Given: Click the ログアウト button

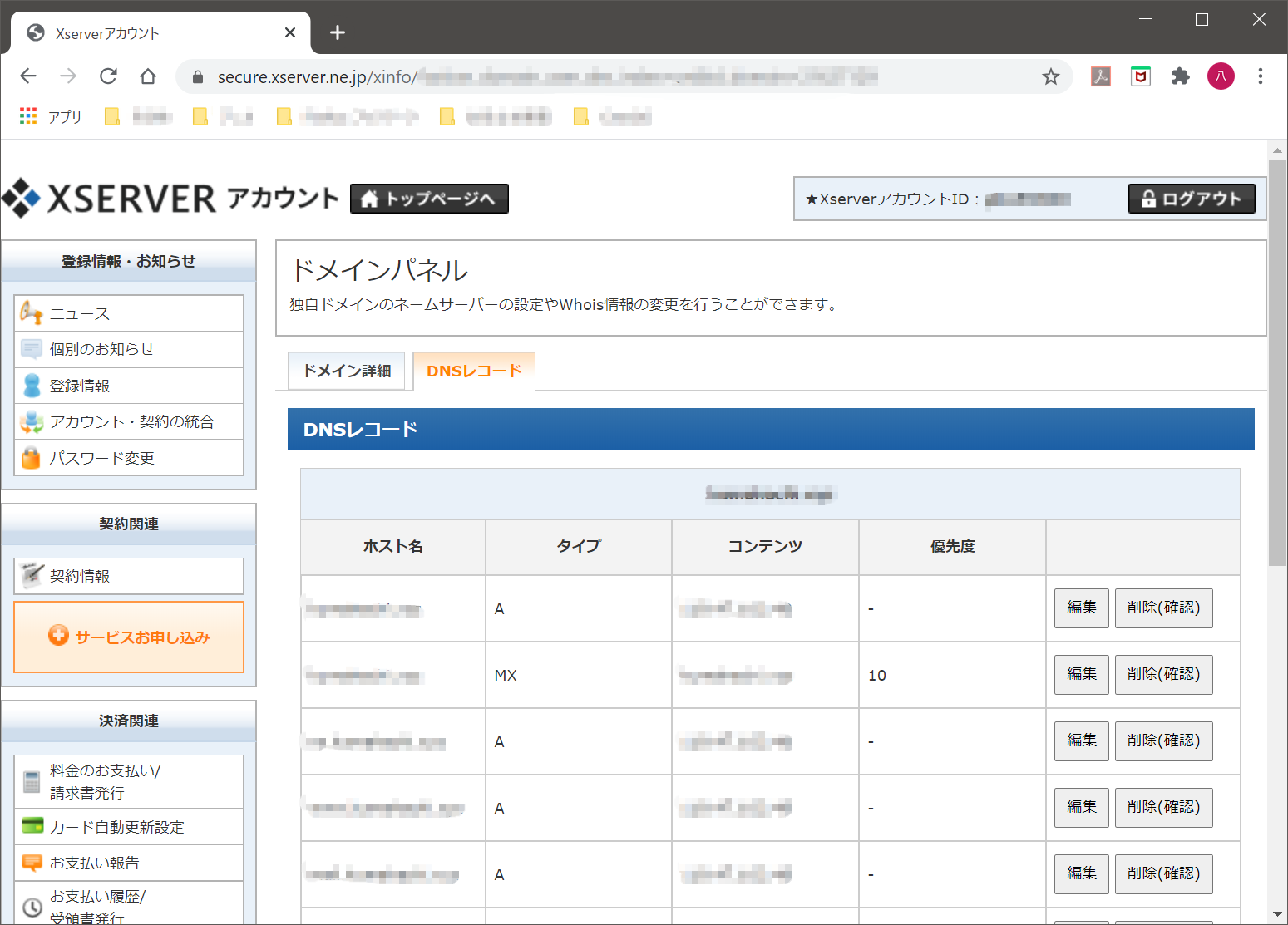Looking at the screenshot, I should (x=1192, y=199).
